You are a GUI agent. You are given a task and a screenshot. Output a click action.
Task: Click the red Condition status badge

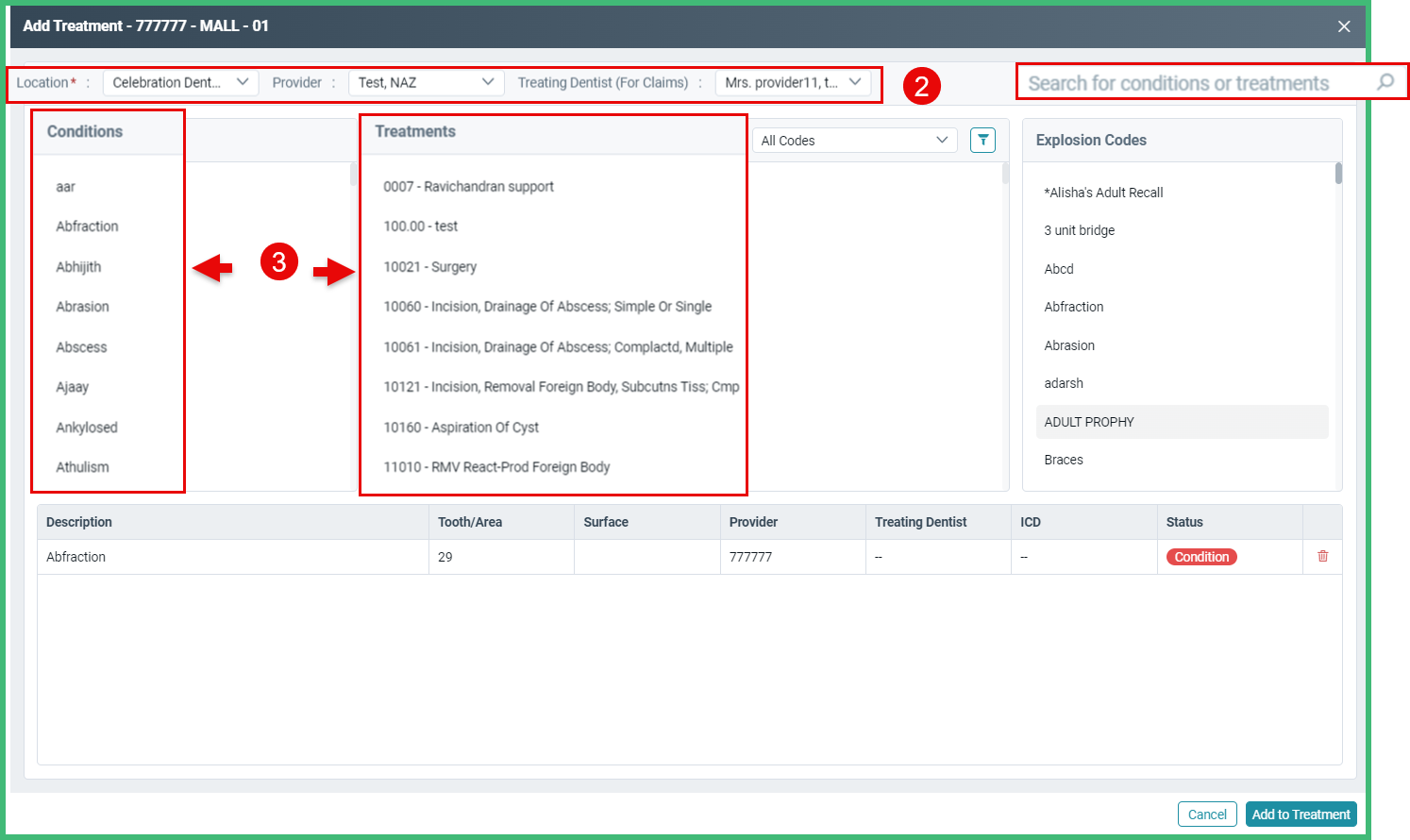coord(1200,557)
